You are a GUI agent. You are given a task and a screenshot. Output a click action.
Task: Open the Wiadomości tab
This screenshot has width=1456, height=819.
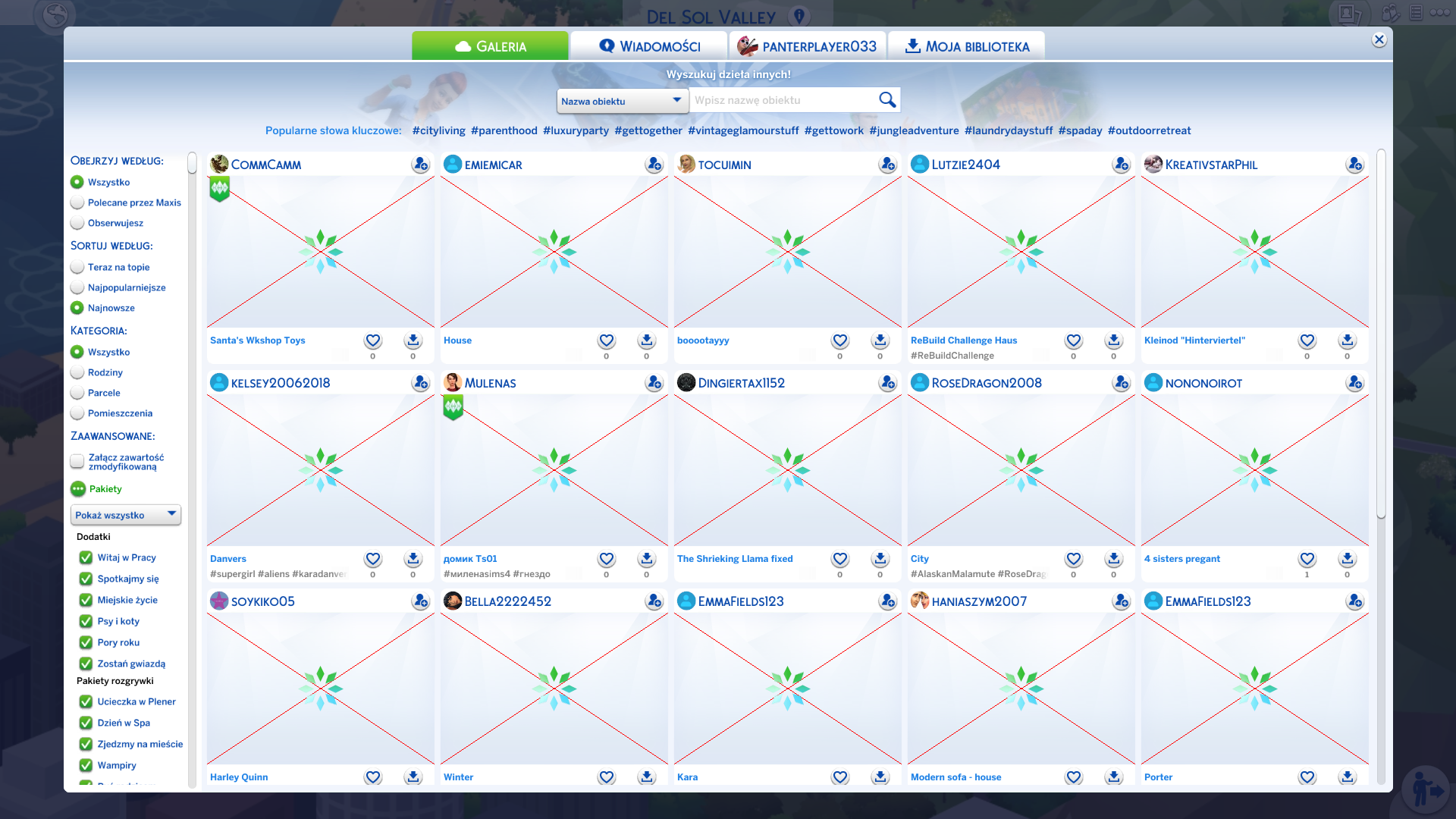coord(649,46)
